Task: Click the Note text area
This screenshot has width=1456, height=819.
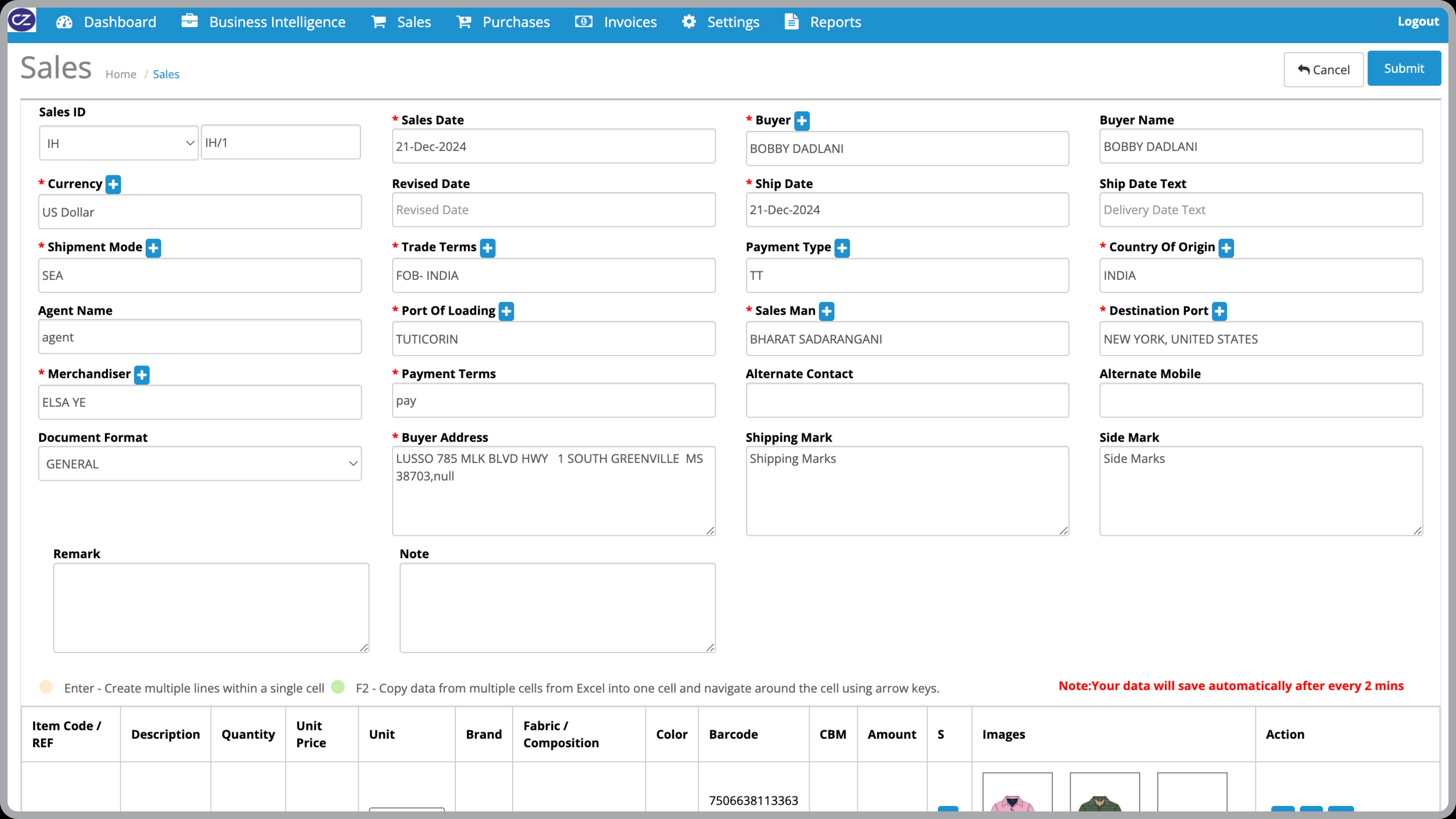Action: pyautogui.click(x=557, y=608)
